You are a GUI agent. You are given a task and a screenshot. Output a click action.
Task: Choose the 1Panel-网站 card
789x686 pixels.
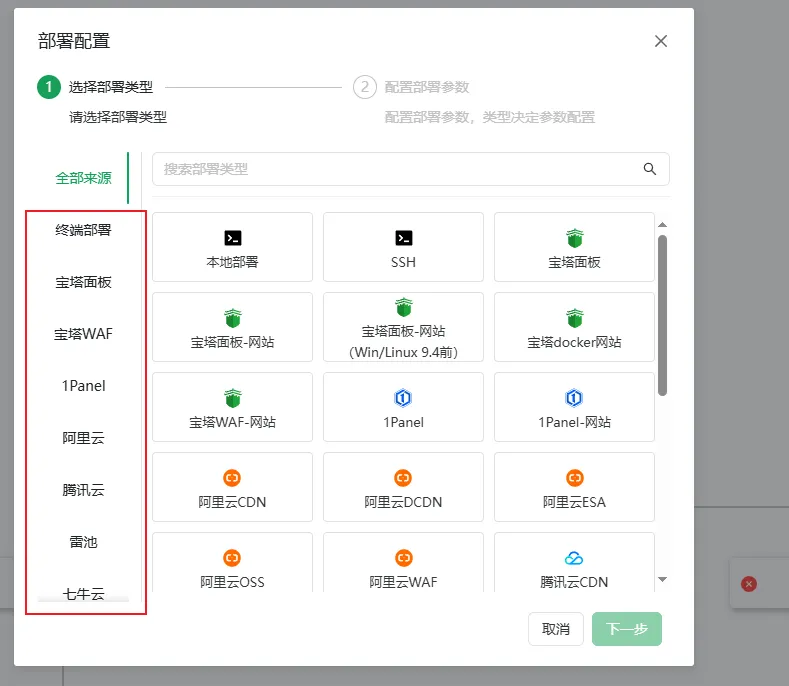574,407
